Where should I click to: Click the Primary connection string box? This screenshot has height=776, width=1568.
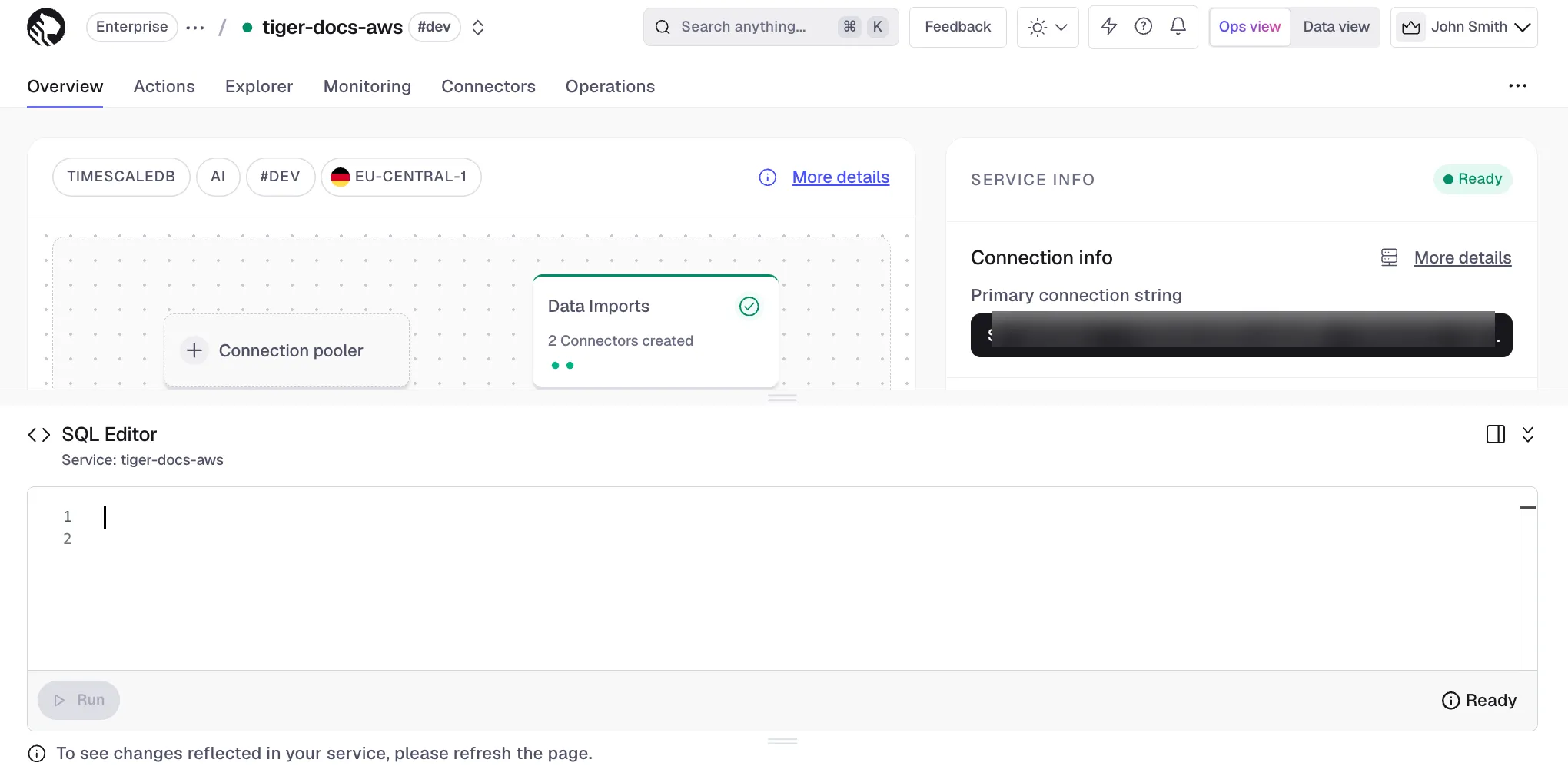(1241, 335)
